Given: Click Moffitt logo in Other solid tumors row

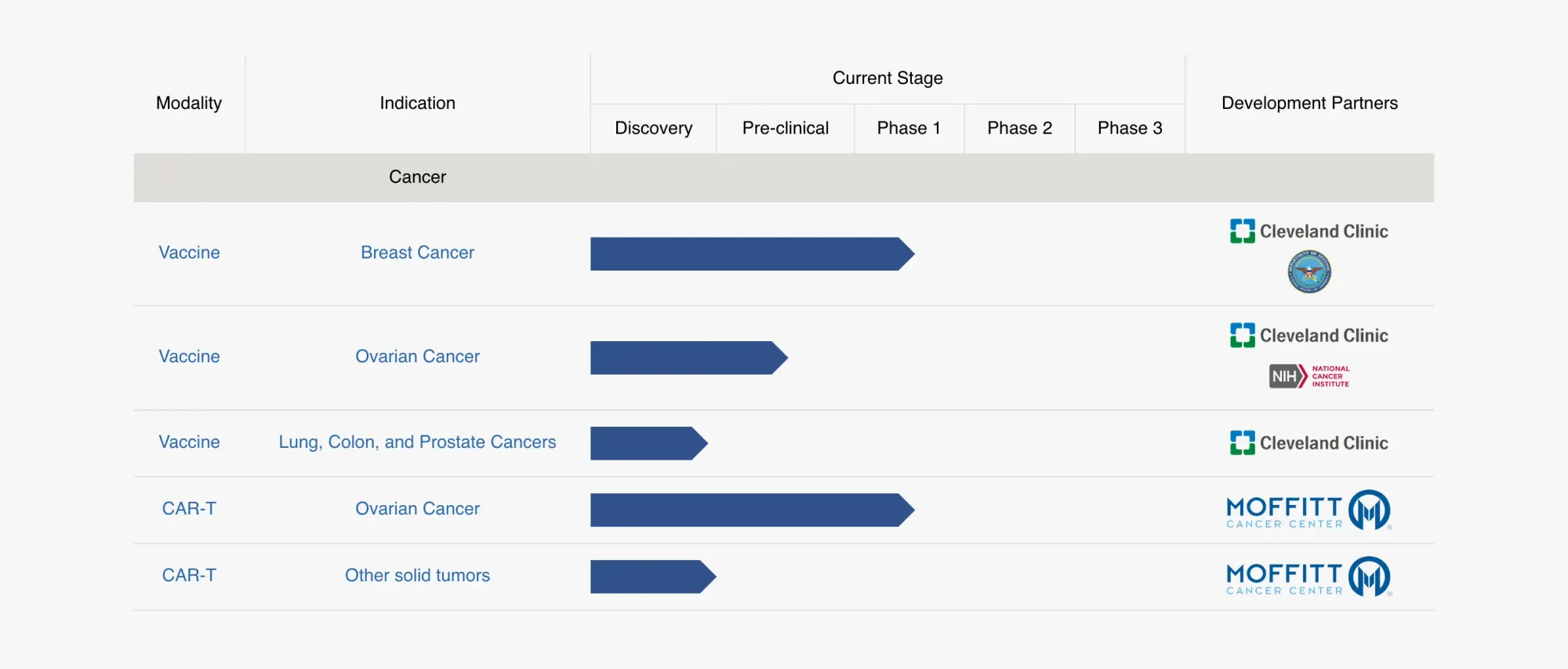Looking at the screenshot, I should (x=1308, y=577).
